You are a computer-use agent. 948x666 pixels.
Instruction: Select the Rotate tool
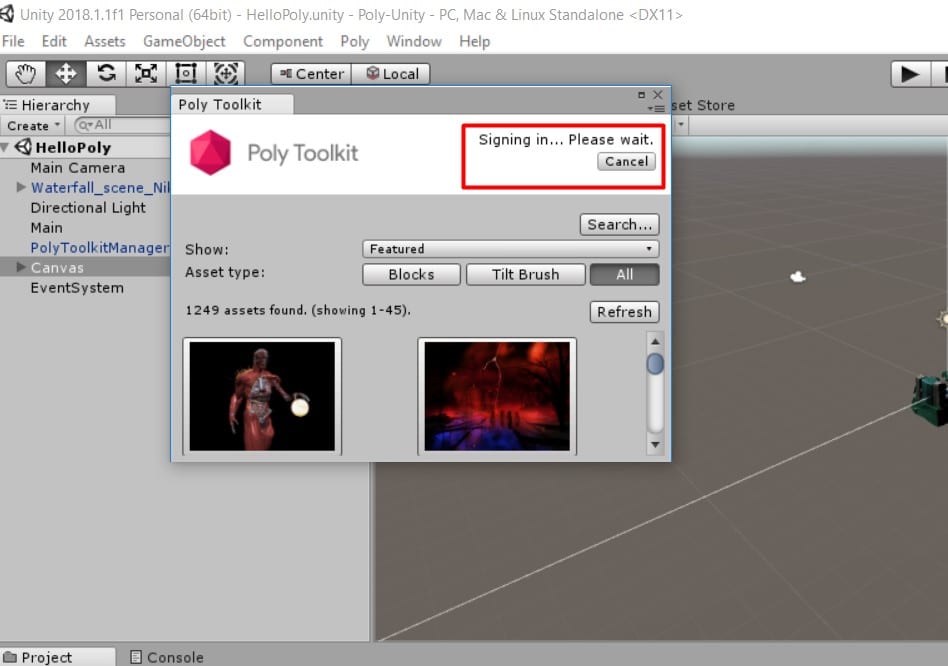106,74
